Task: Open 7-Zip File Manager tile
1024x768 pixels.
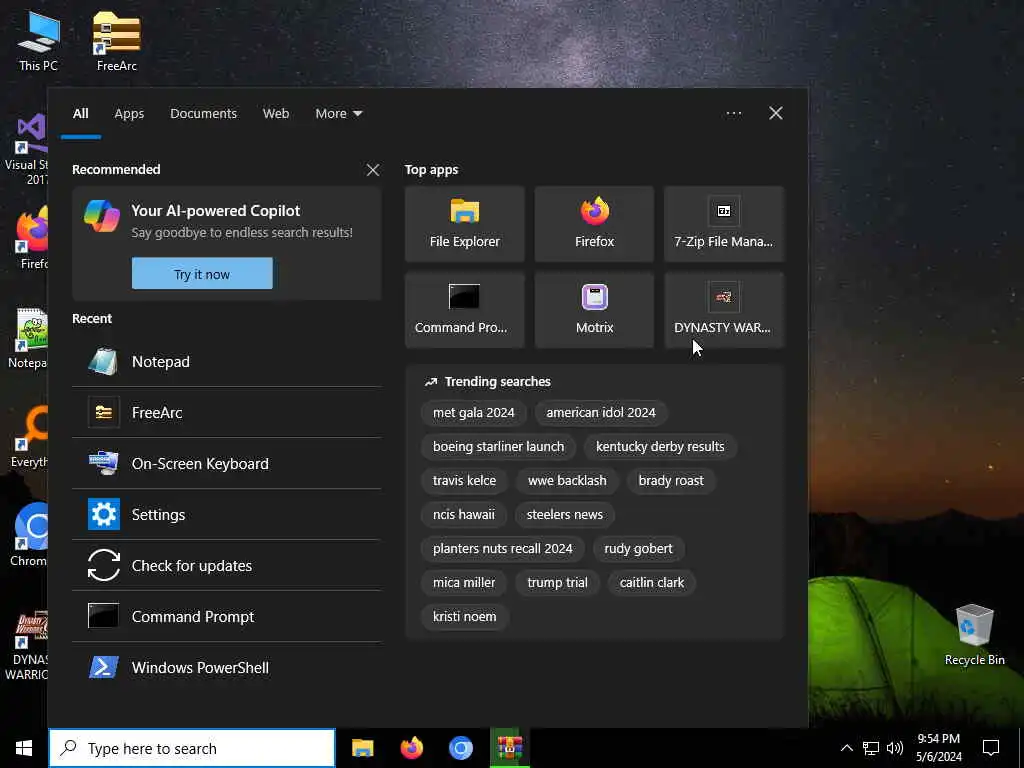Action: (x=724, y=224)
